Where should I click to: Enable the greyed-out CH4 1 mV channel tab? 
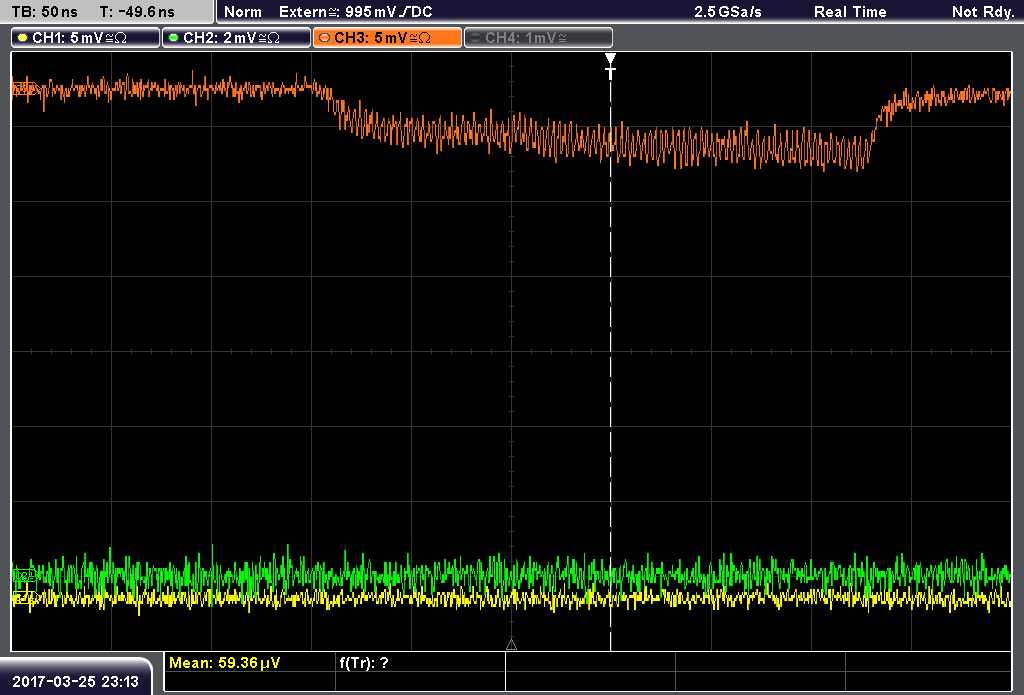[x=538, y=38]
